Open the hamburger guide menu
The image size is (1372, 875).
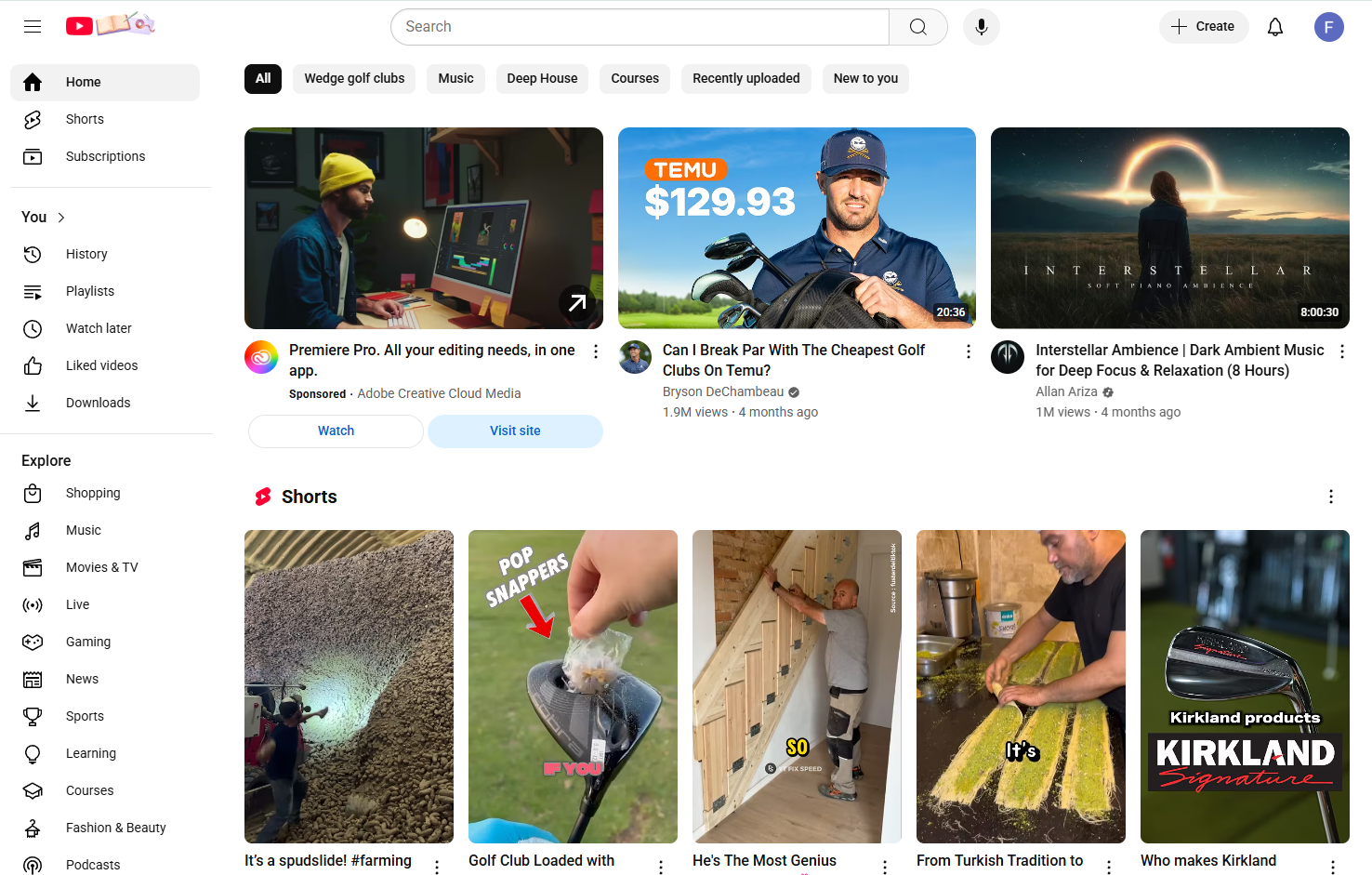(33, 27)
